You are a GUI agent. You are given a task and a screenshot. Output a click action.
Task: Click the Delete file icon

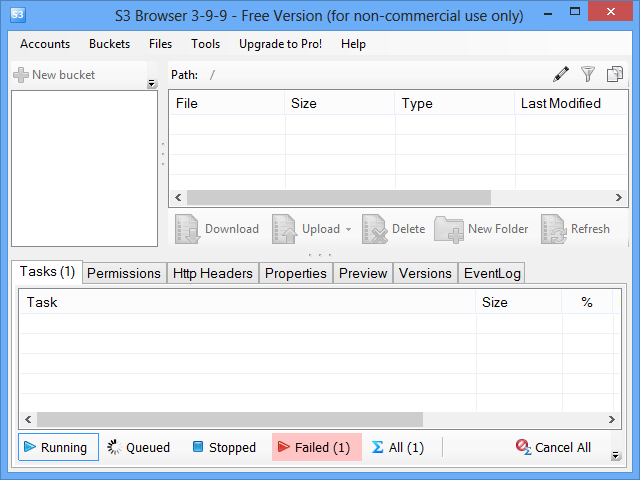point(374,229)
